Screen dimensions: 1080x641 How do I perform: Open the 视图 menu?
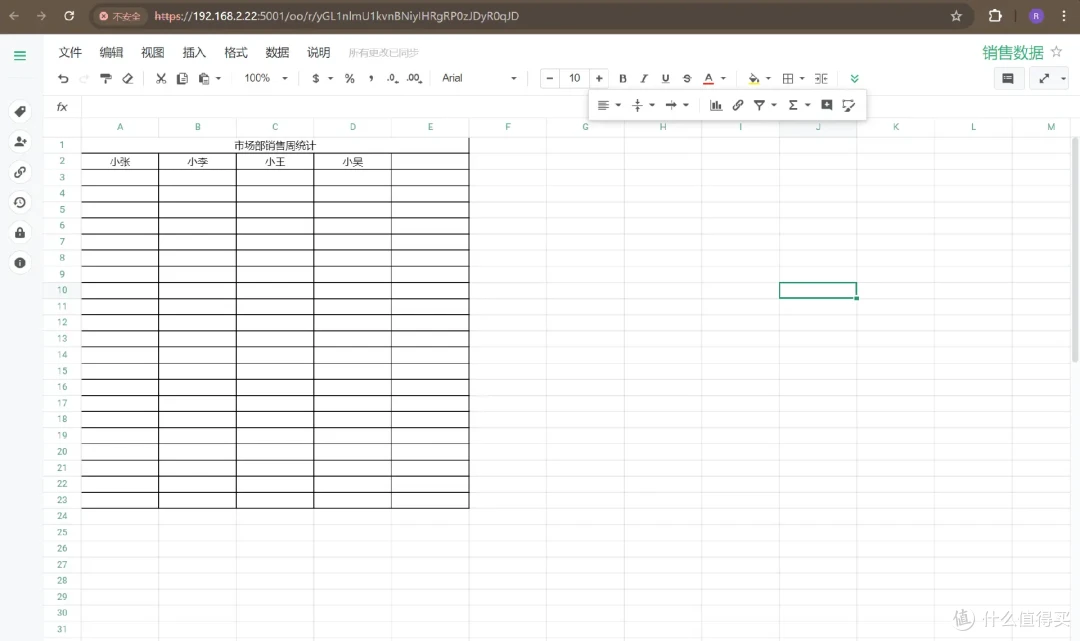[x=152, y=52]
